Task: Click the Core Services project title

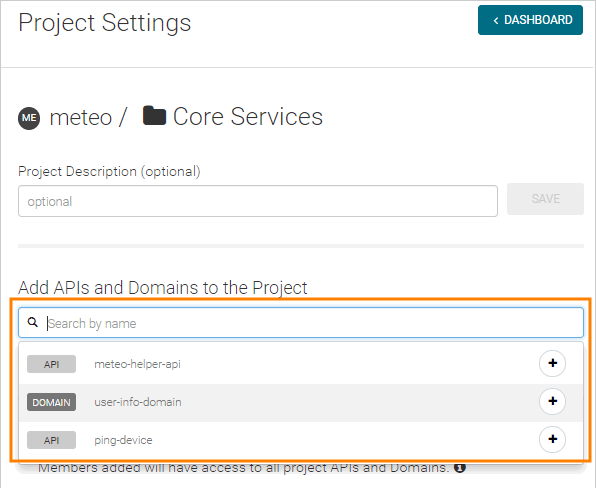Action: click(x=248, y=116)
